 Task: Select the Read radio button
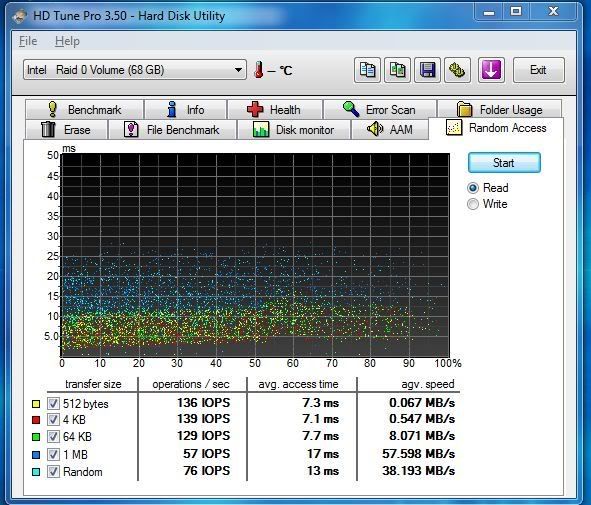pyautogui.click(x=473, y=188)
